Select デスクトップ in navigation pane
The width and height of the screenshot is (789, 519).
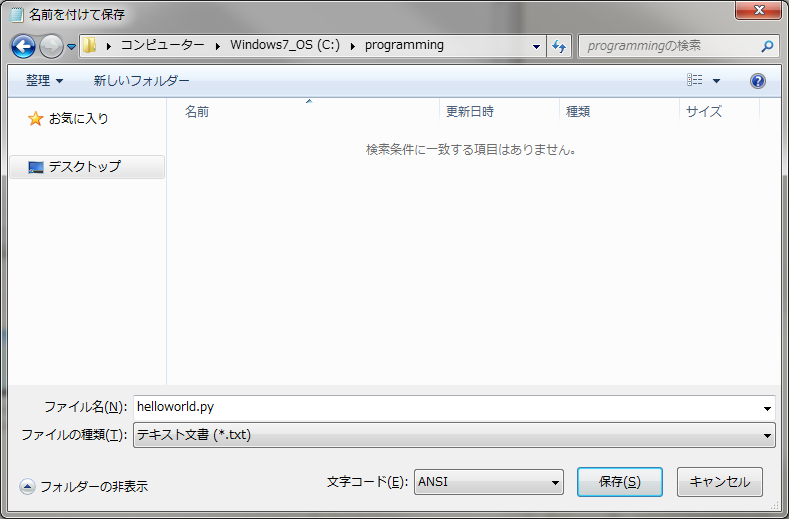point(87,167)
